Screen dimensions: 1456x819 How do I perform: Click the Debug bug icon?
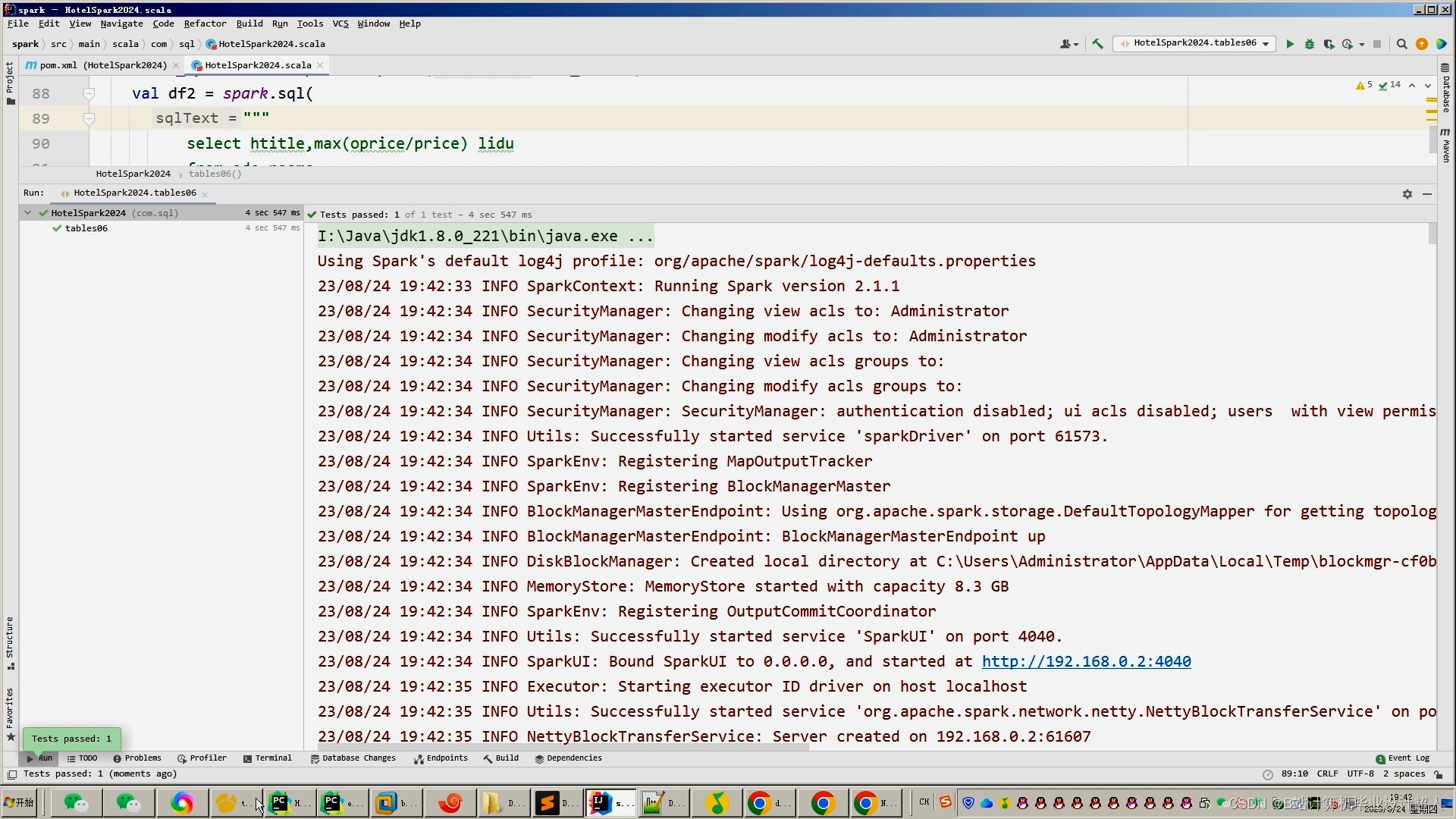pyautogui.click(x=1310, y=44)
